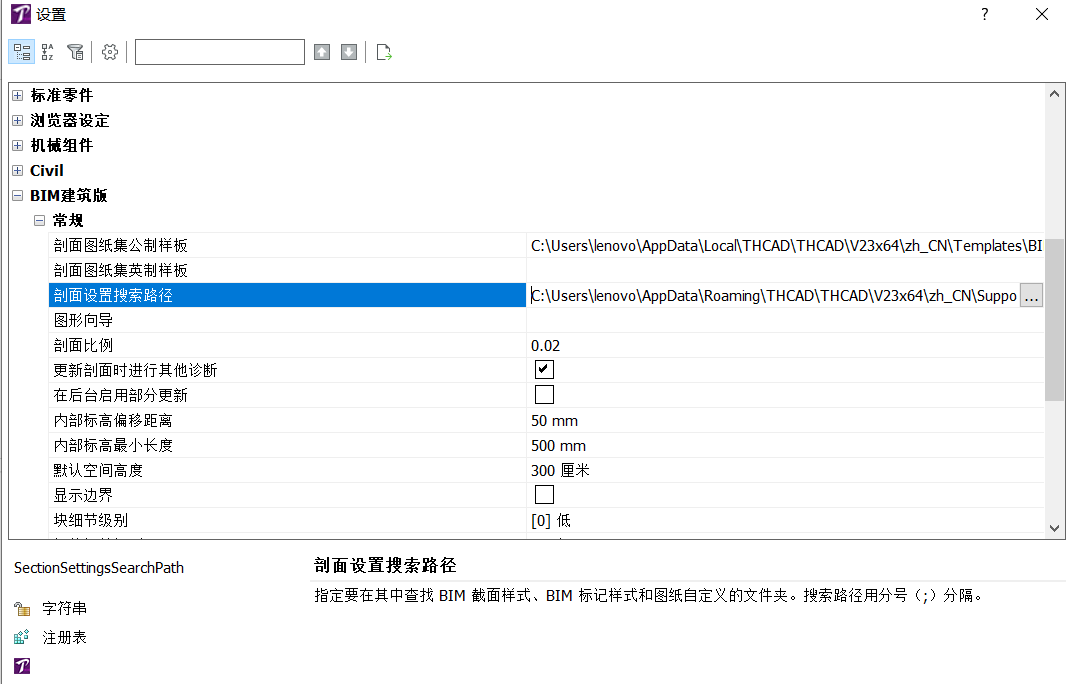Click the help question mark button
1066x684 pixels.
coord(984,14)
